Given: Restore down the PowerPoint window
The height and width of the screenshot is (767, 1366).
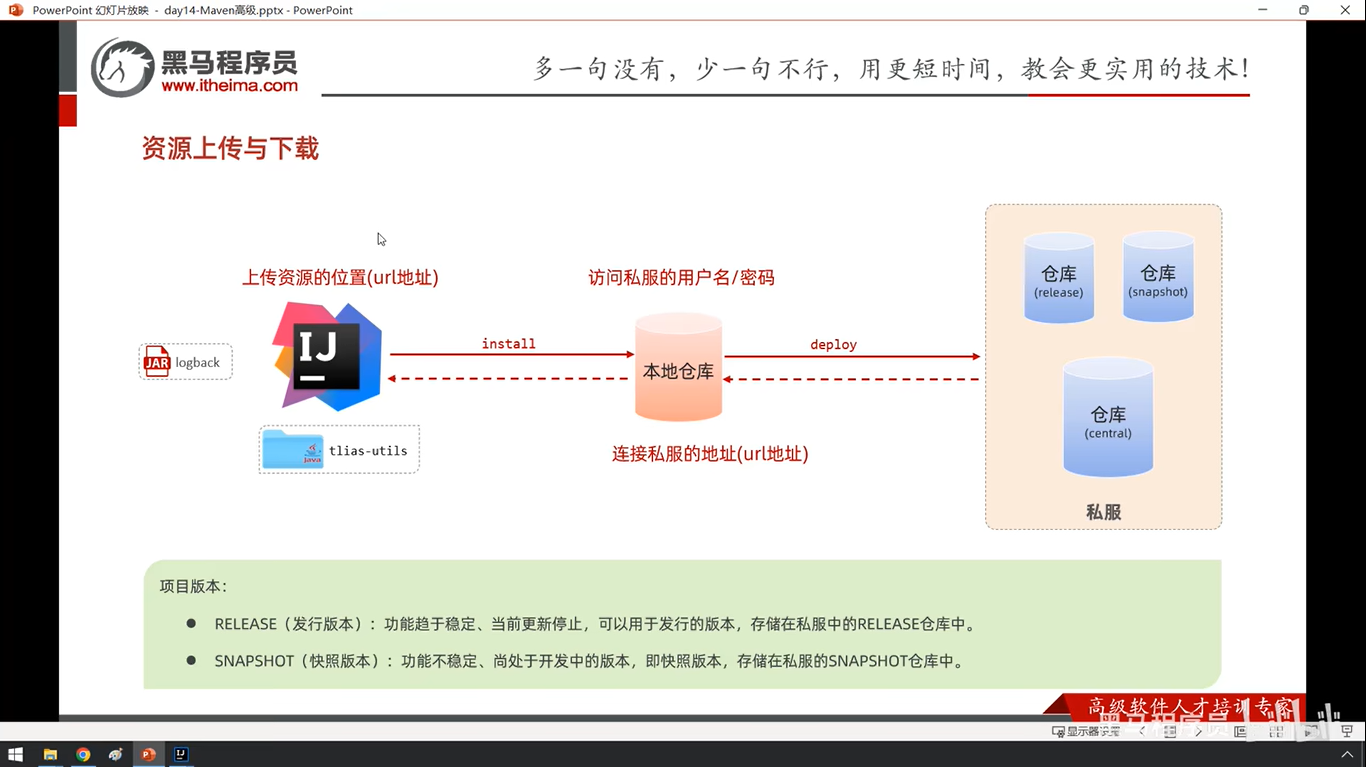Looking at the screenshot, I should tap(1304, 10).
